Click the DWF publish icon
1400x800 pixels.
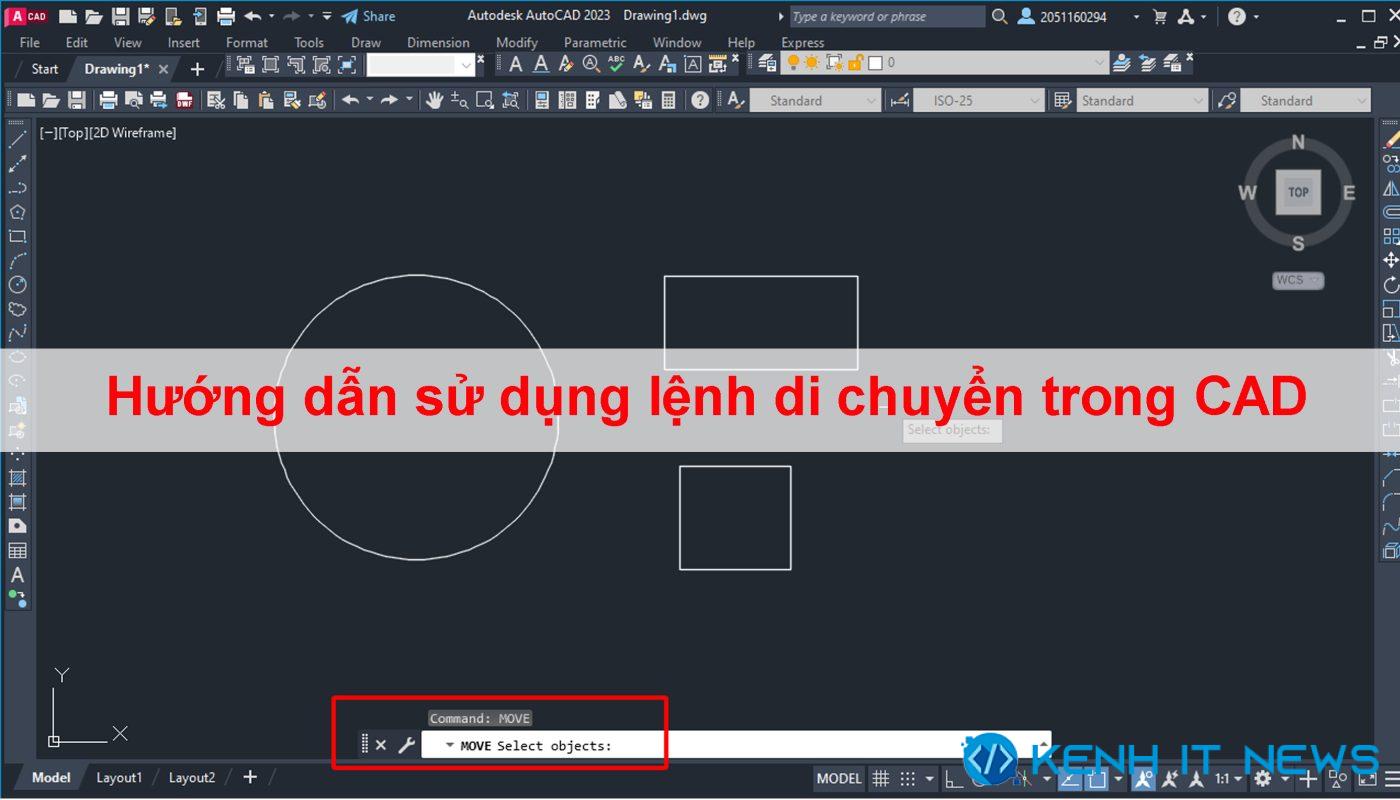click(184, 100)
